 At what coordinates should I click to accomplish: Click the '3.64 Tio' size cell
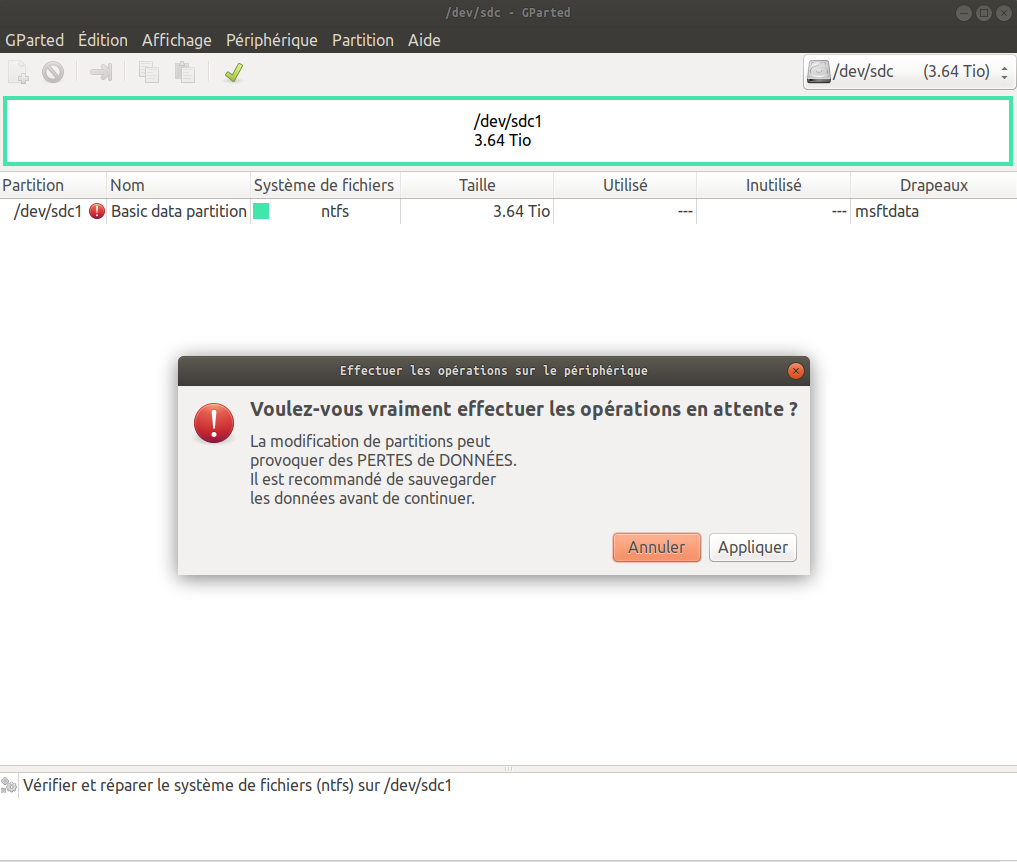tap(521, 211)
